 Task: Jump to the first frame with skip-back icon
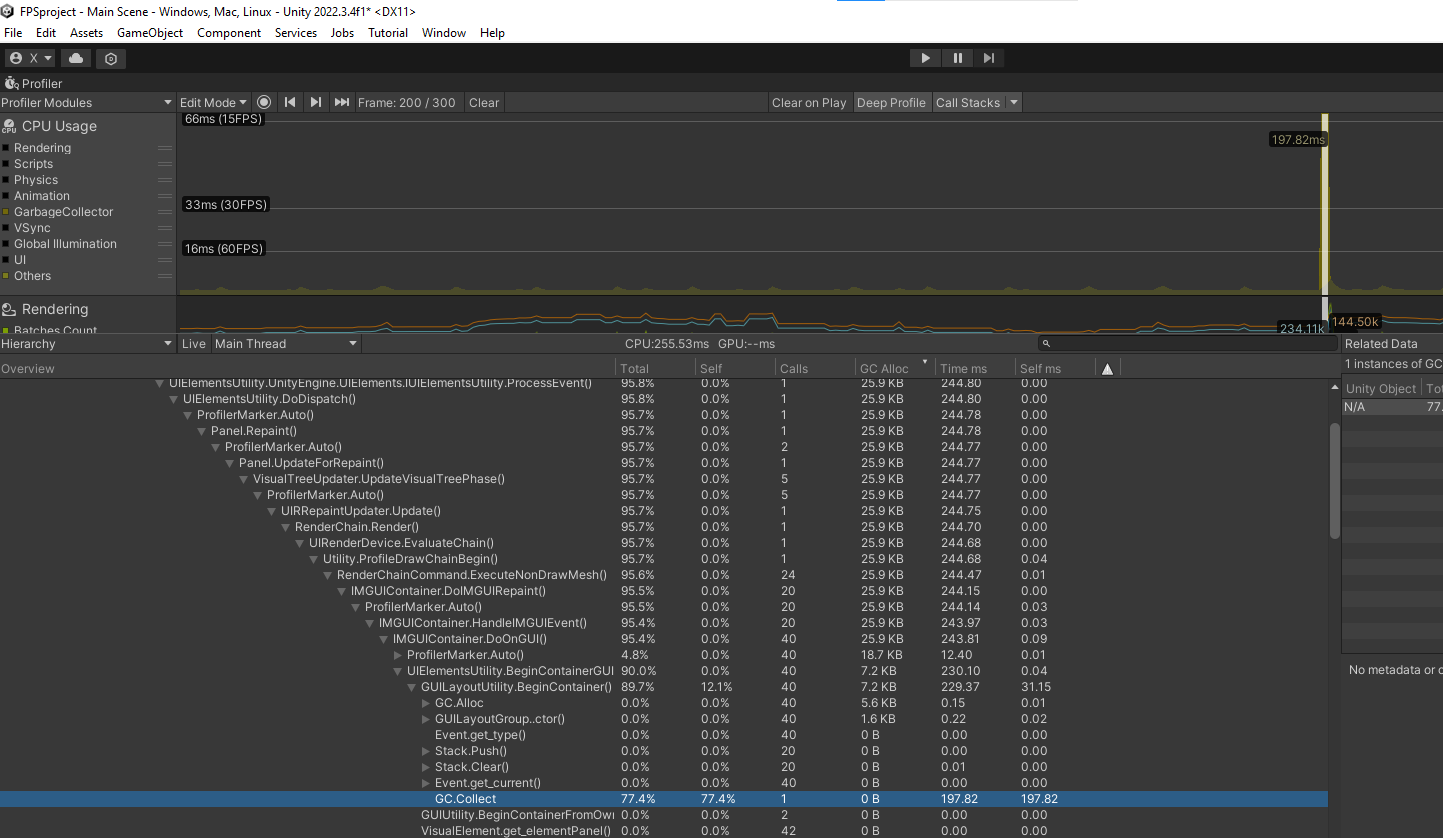click(x=290, y=102)
